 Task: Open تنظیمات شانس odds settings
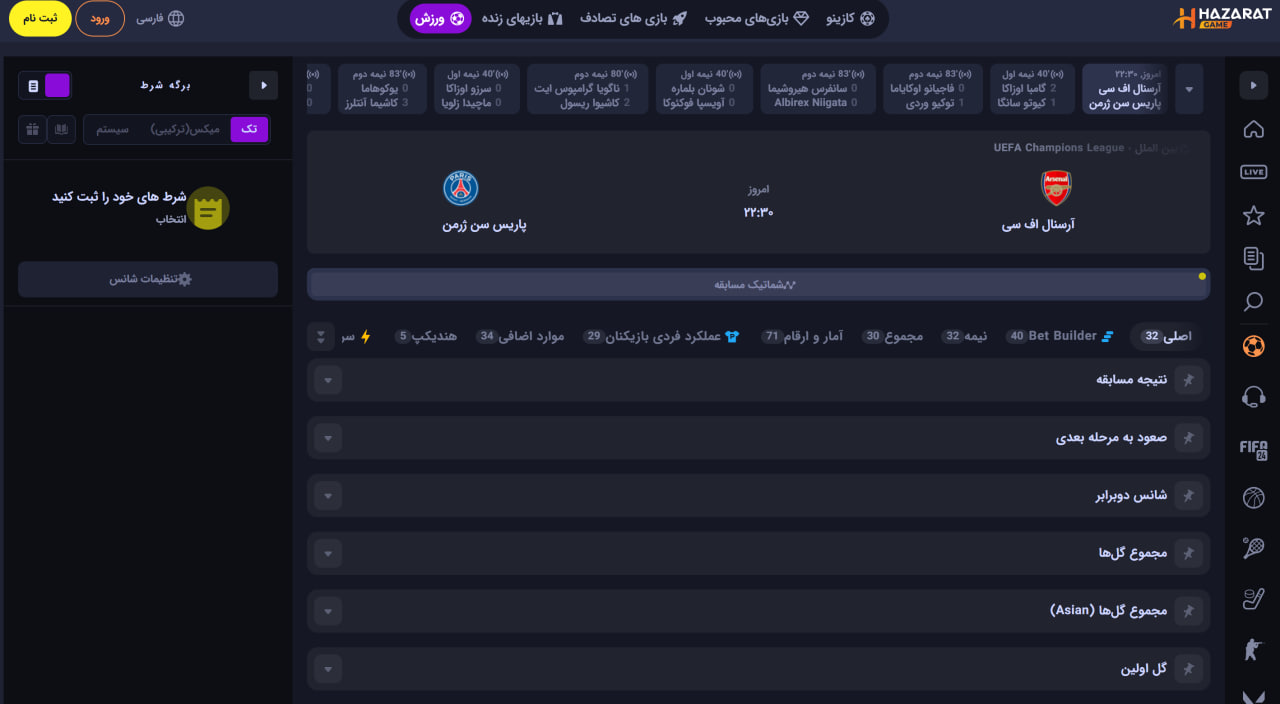[148, 279]
